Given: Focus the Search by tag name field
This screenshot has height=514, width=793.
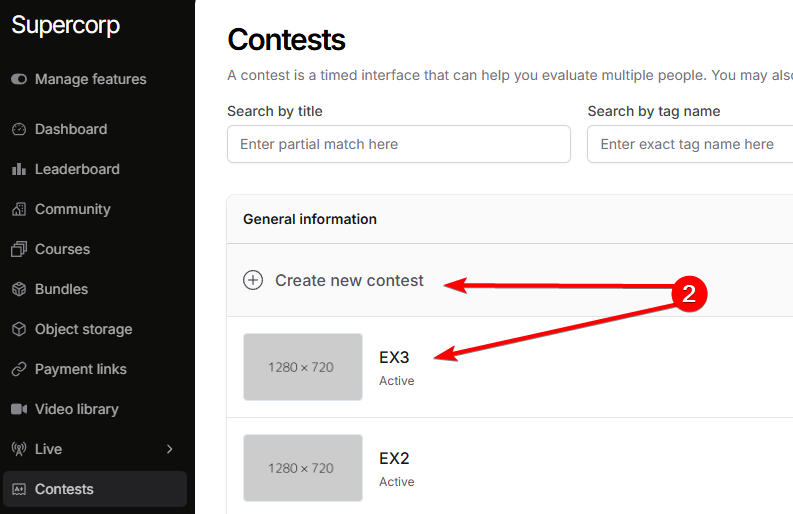Looking at the screenshot, I should (692, 144).
